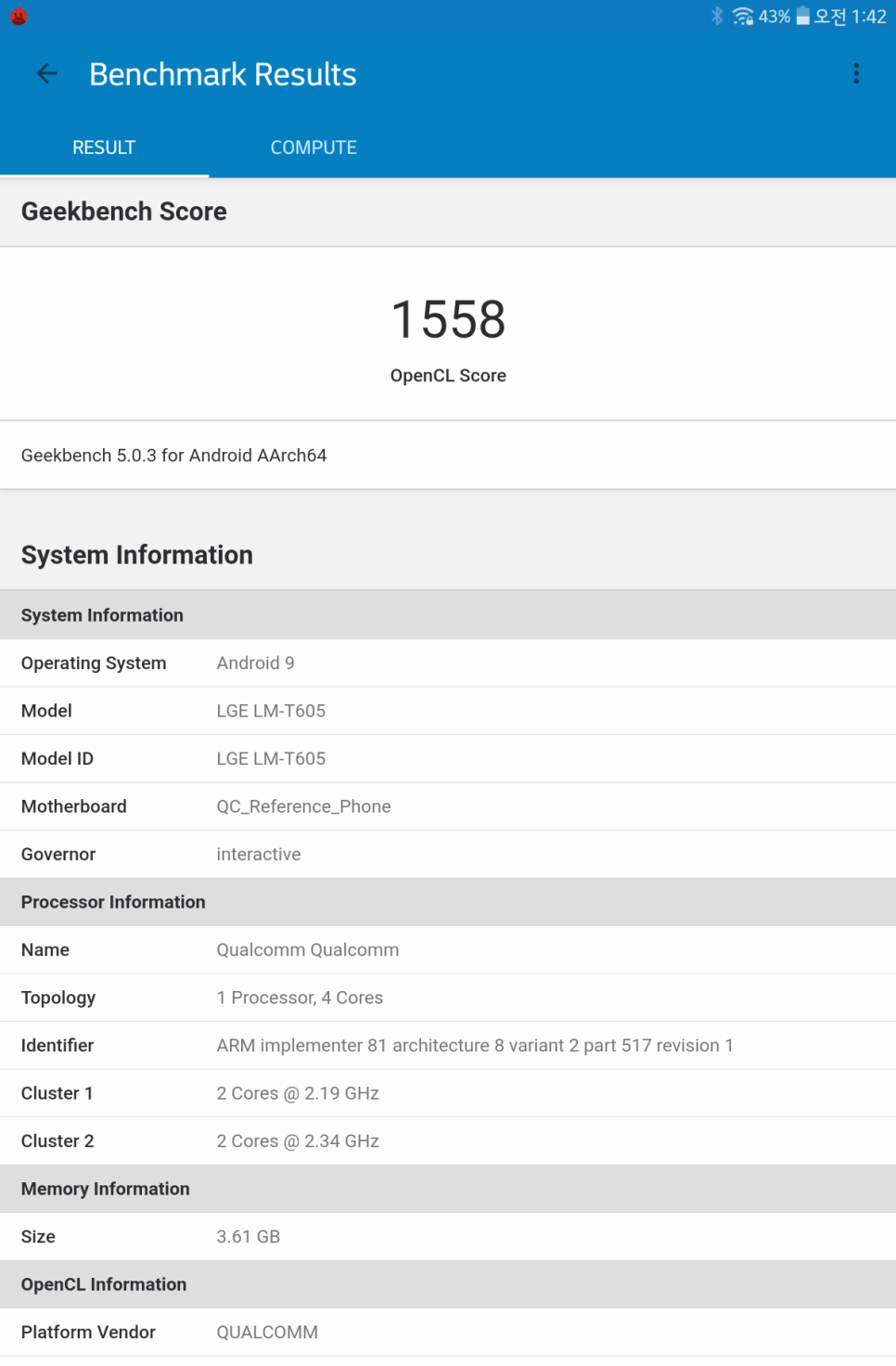Tap the battery status icon
This screenshot has height=1366, width=896.
point(803,16)
